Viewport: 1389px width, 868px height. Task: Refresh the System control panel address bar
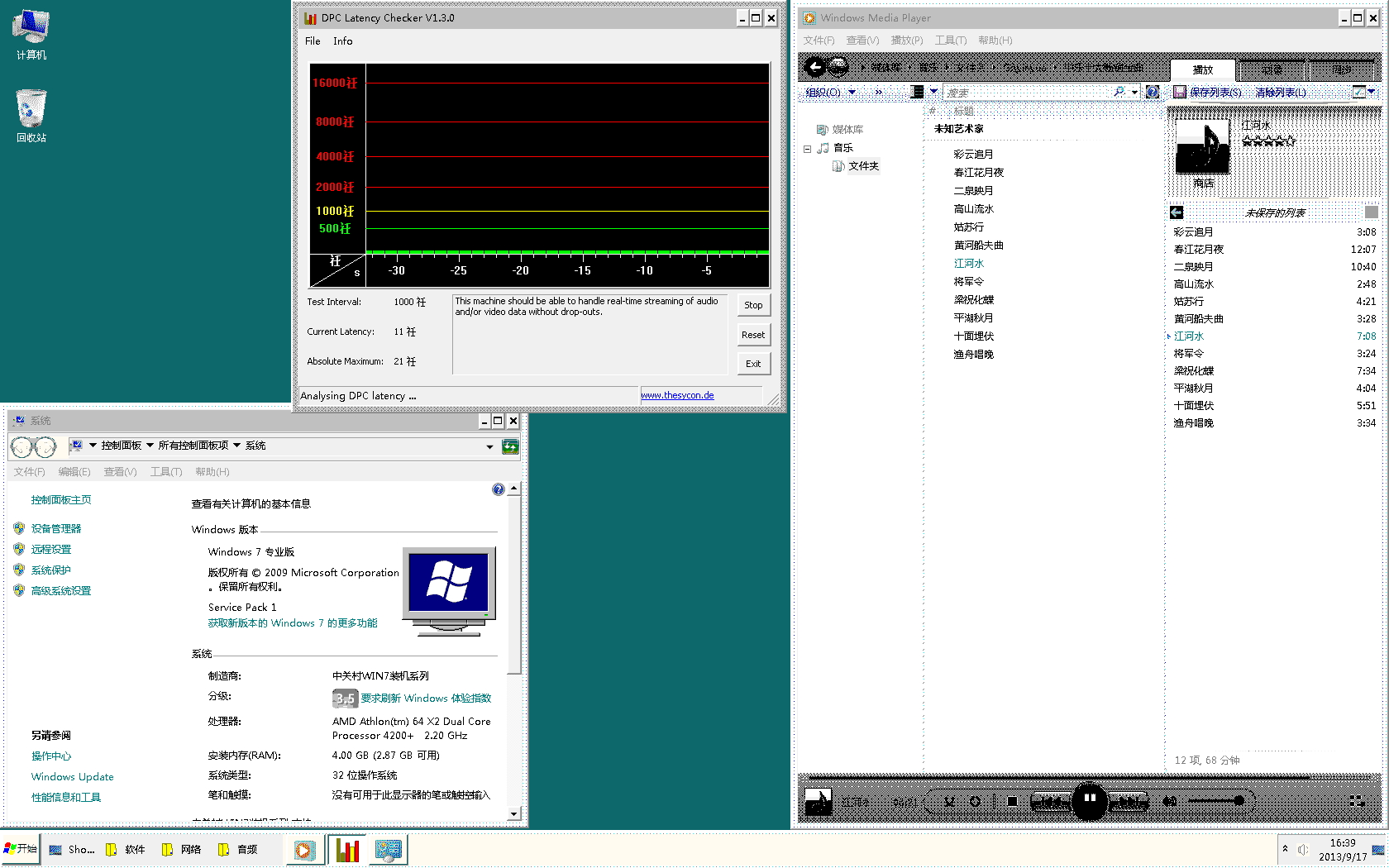(510, 446)
